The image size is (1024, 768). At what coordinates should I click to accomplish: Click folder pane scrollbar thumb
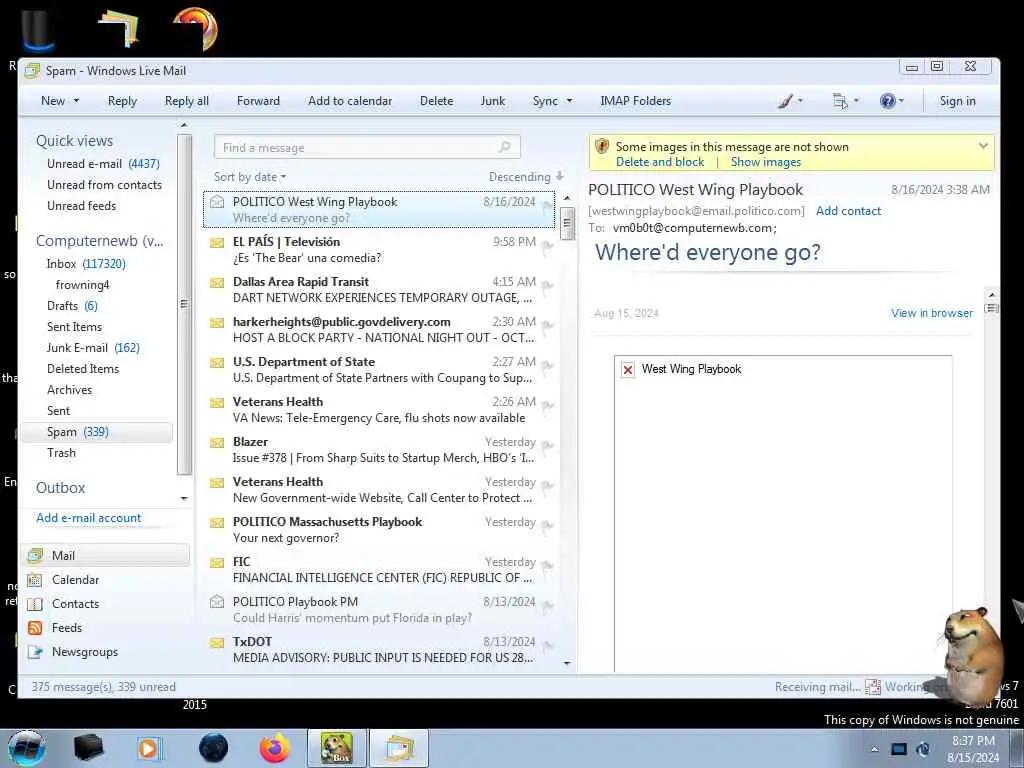(x=184, y=304)
